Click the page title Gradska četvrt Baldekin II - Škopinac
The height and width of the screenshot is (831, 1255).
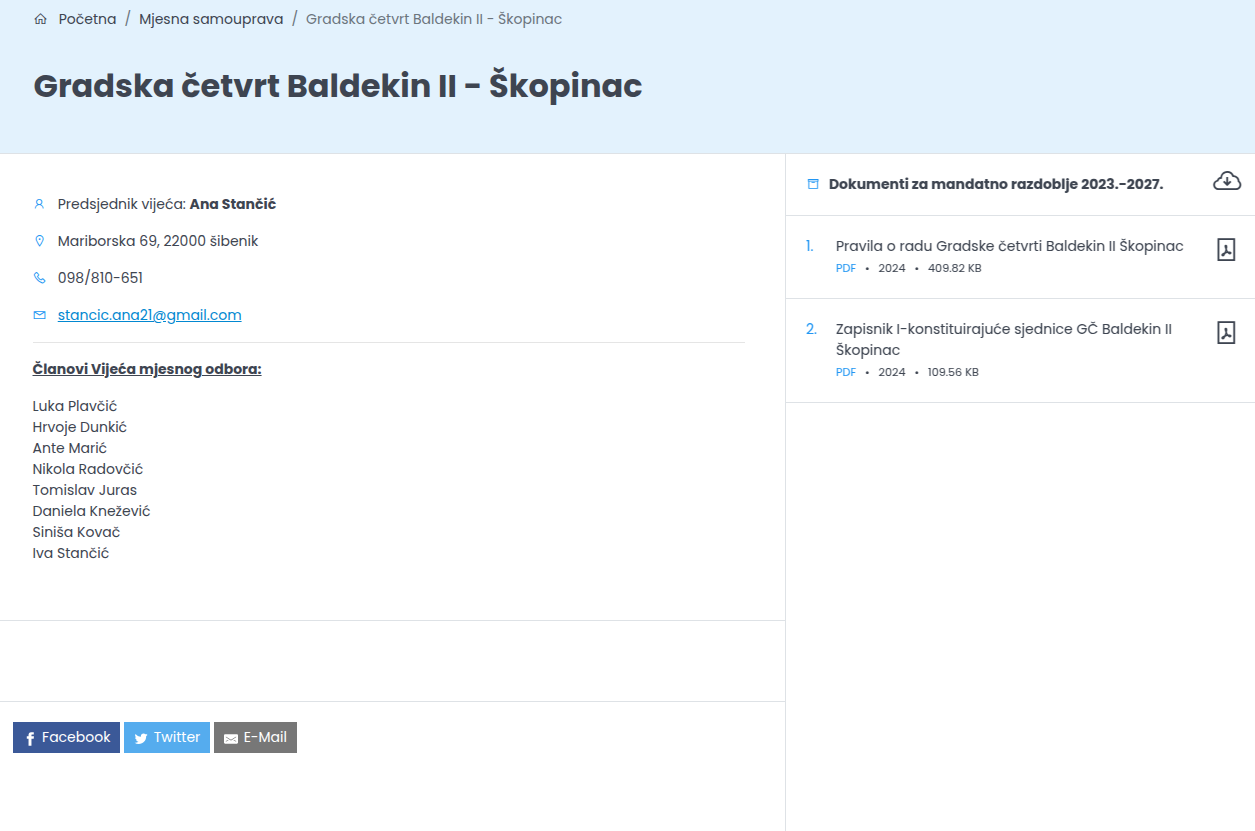click(338, 86)
